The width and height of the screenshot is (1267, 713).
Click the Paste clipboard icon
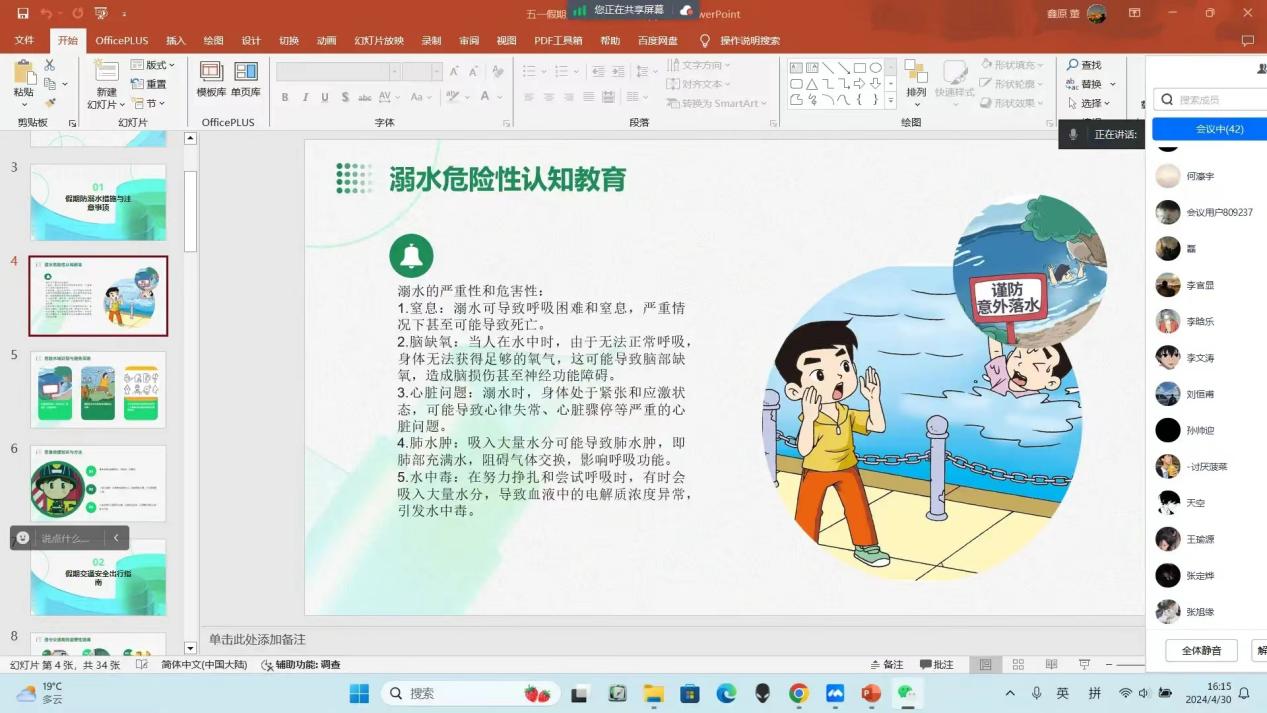pyautogui.click(x=23, y=72)
